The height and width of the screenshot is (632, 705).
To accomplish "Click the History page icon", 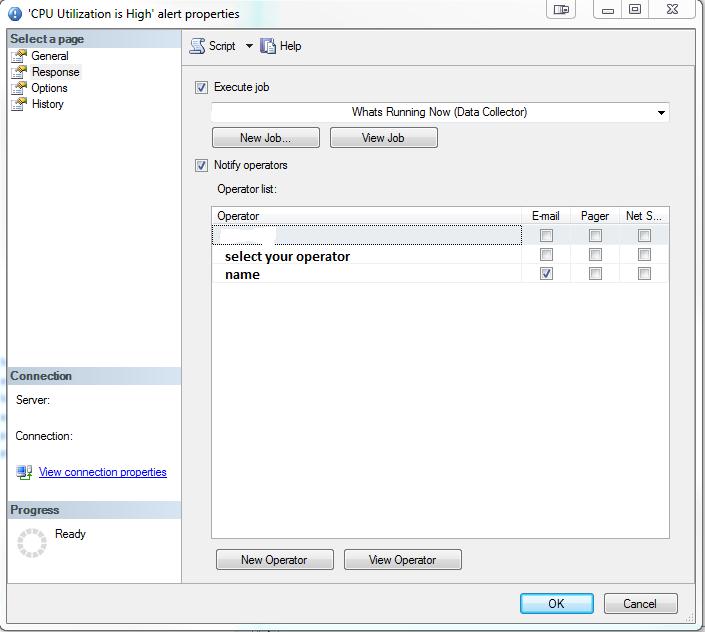I will tap(19, 104).
